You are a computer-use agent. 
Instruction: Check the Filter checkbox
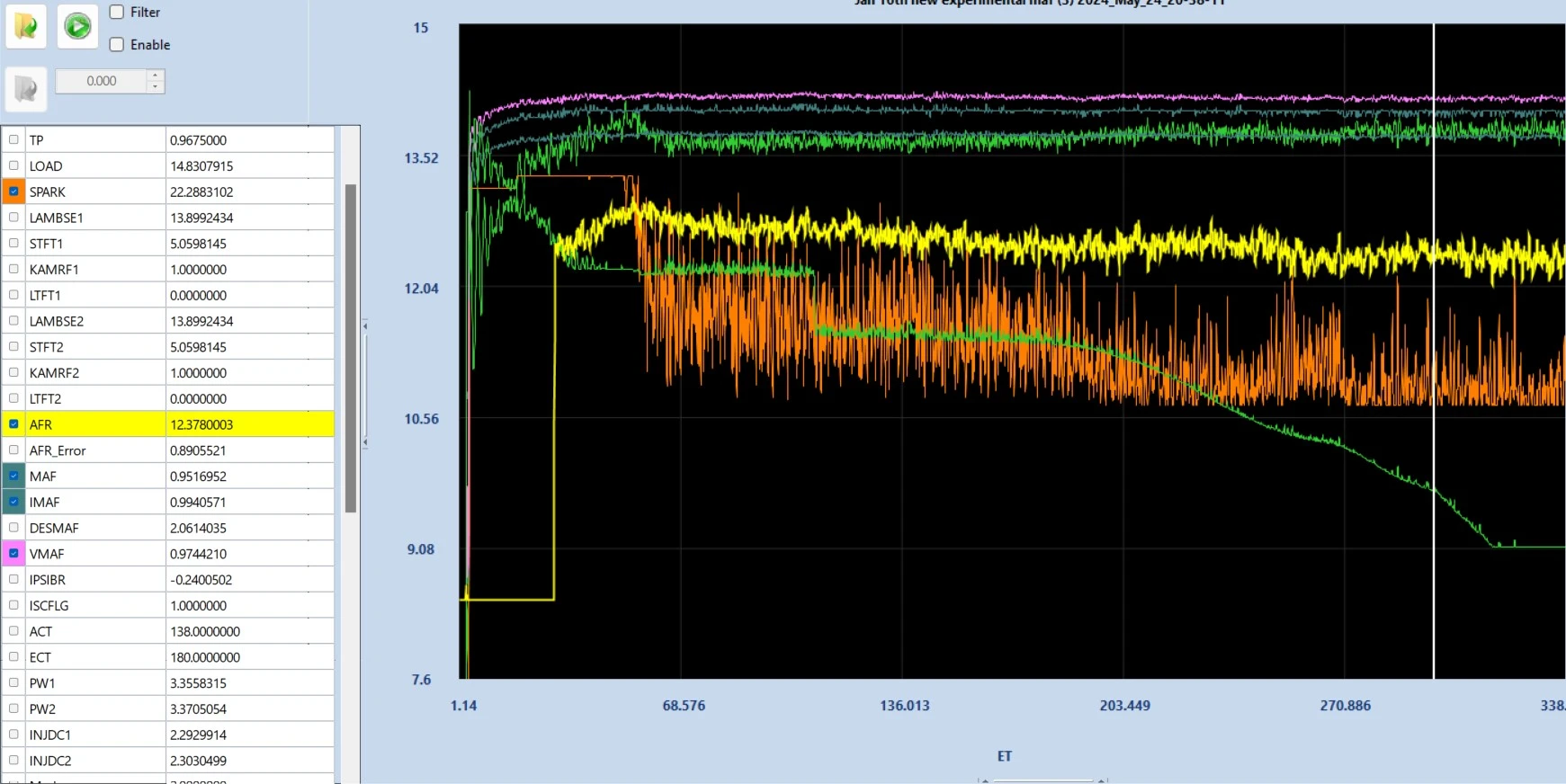point(117,12)
